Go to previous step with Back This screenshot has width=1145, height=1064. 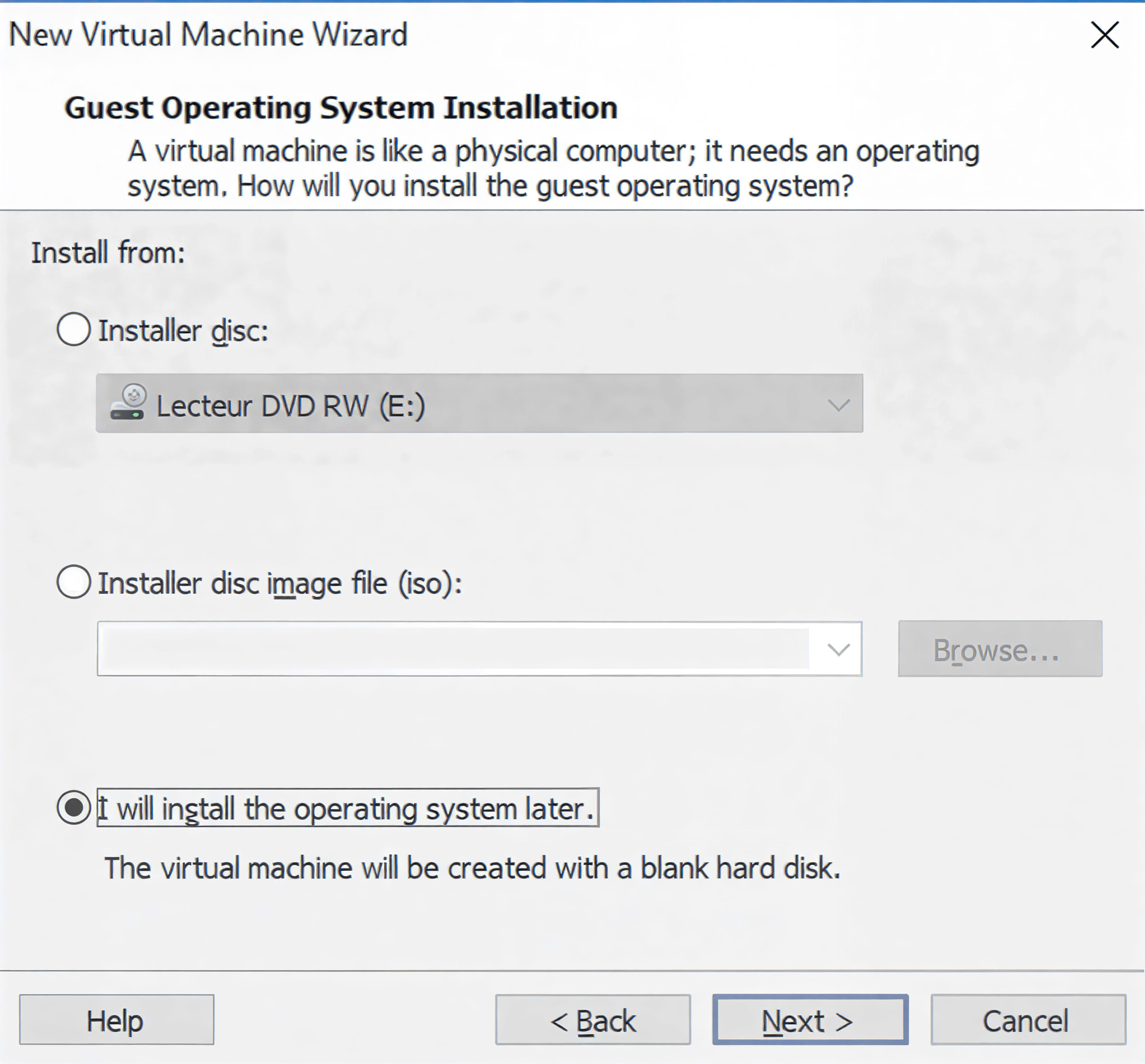tap(592, 1021)
